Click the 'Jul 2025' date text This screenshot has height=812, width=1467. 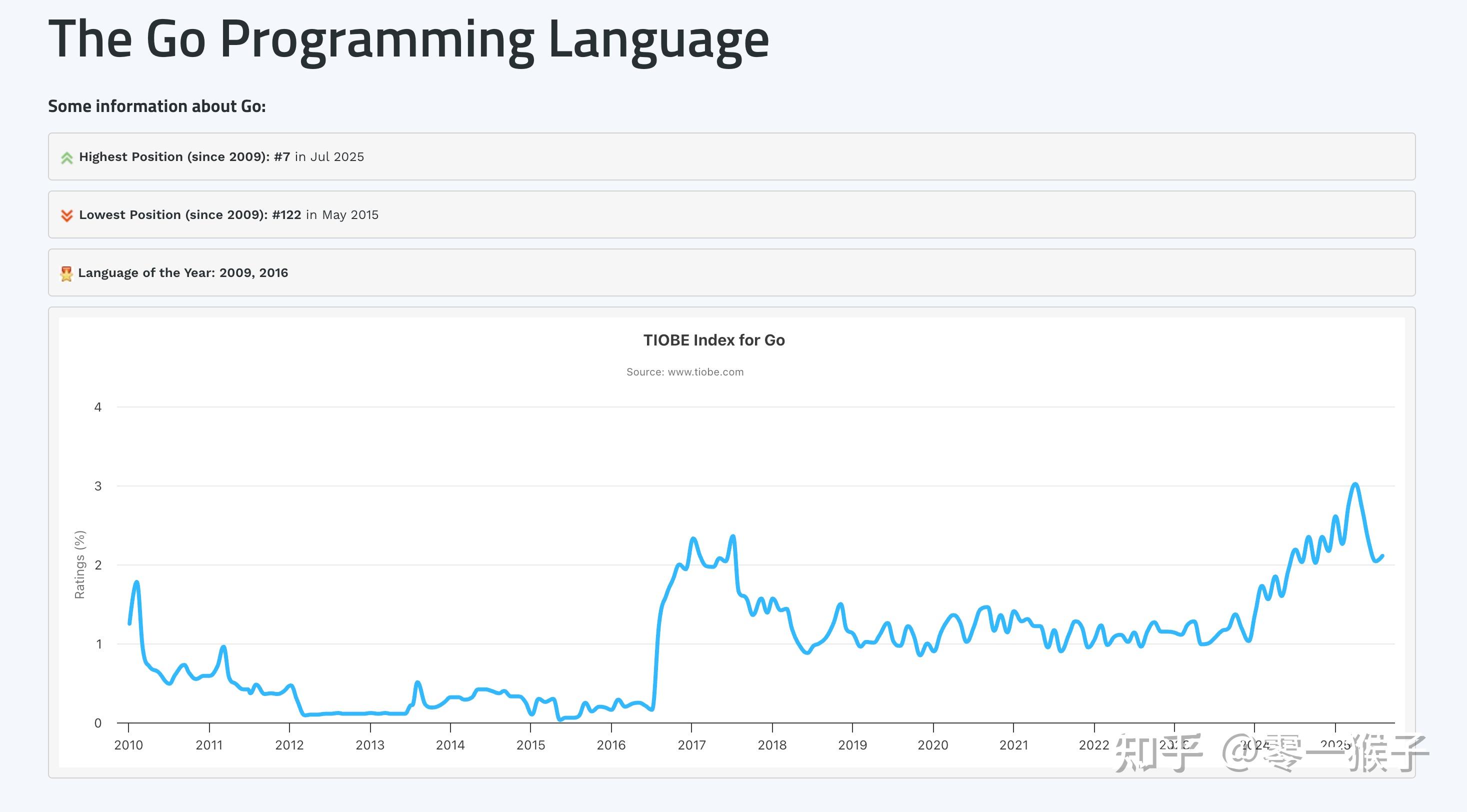(337, 156)
